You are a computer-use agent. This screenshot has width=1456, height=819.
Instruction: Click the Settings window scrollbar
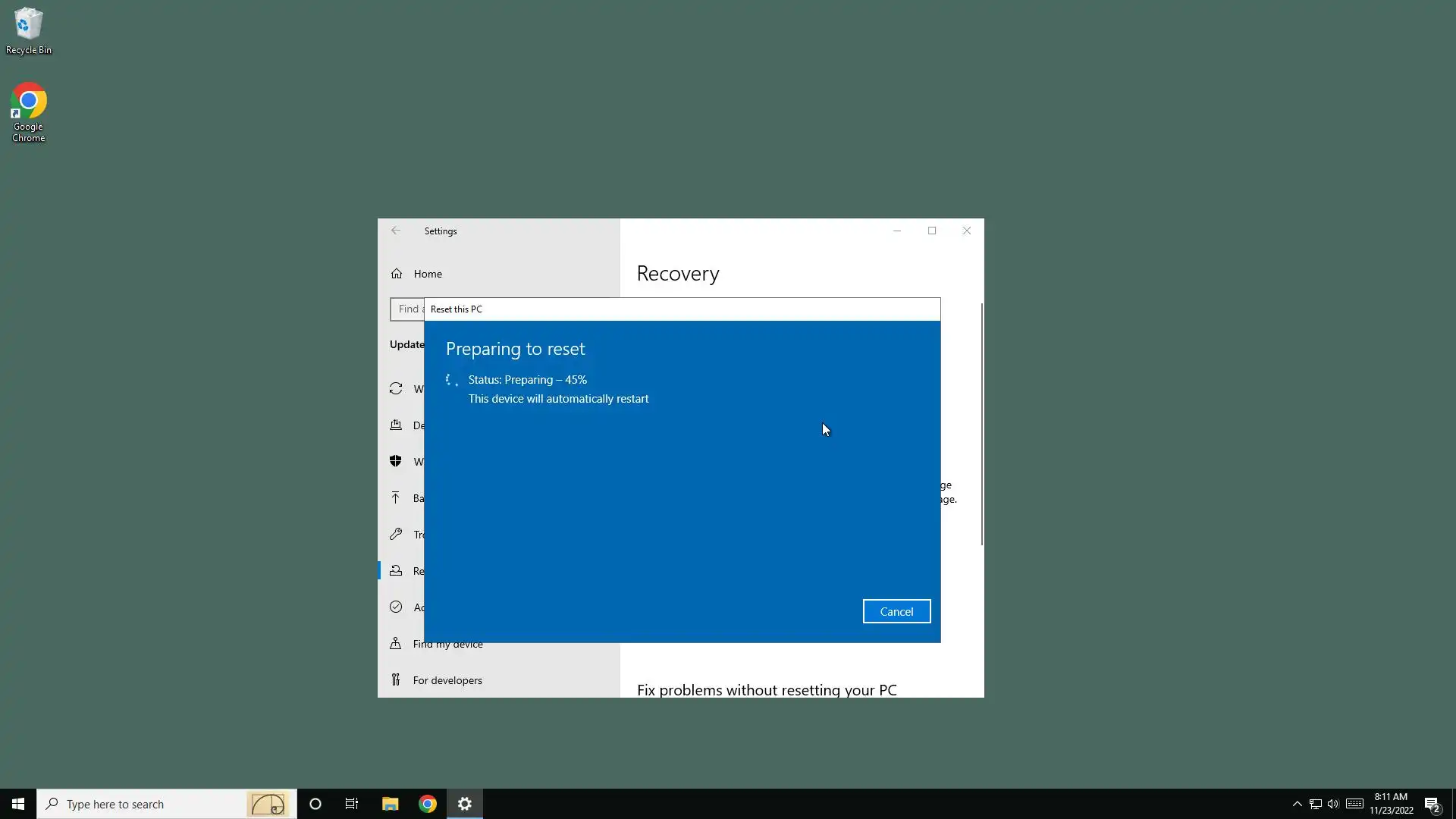point(982,425)
